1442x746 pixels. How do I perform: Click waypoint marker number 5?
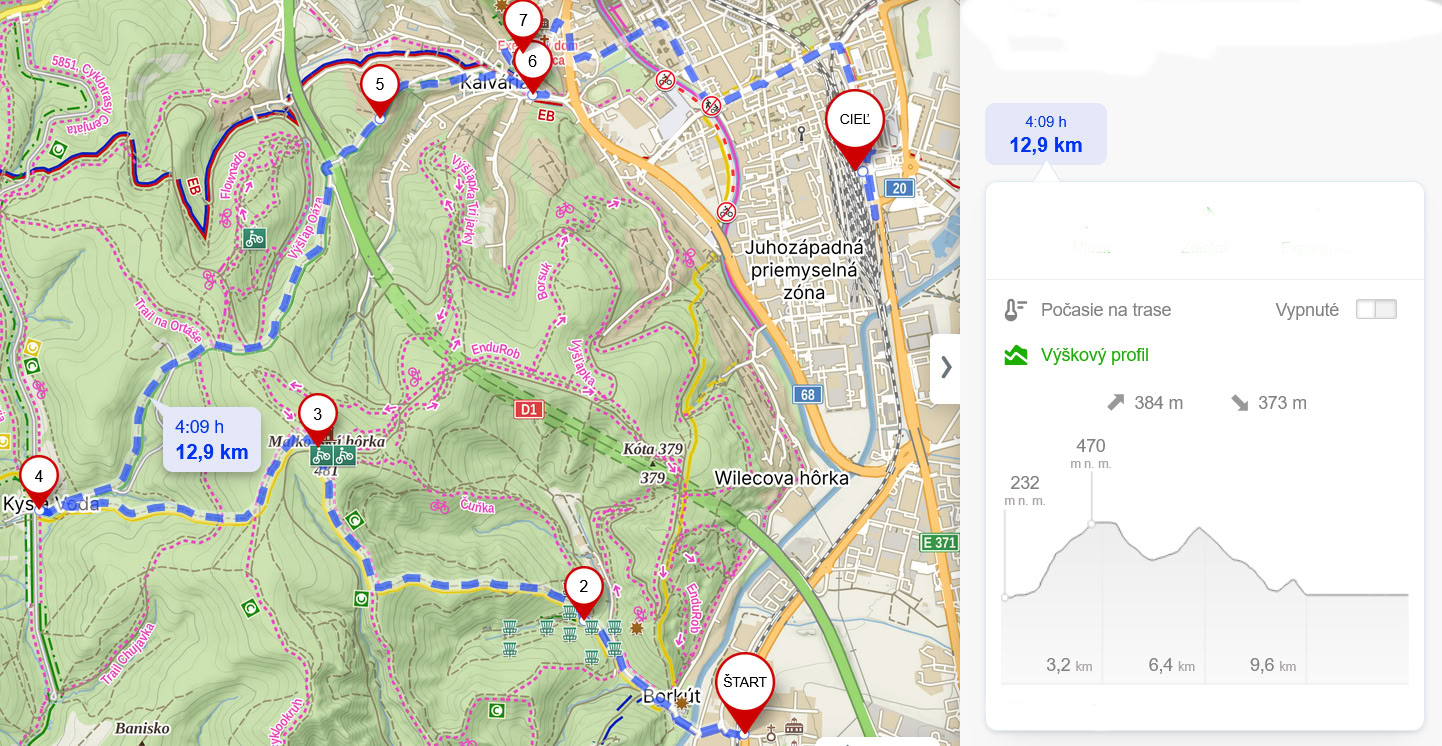(x=379, y=86)
